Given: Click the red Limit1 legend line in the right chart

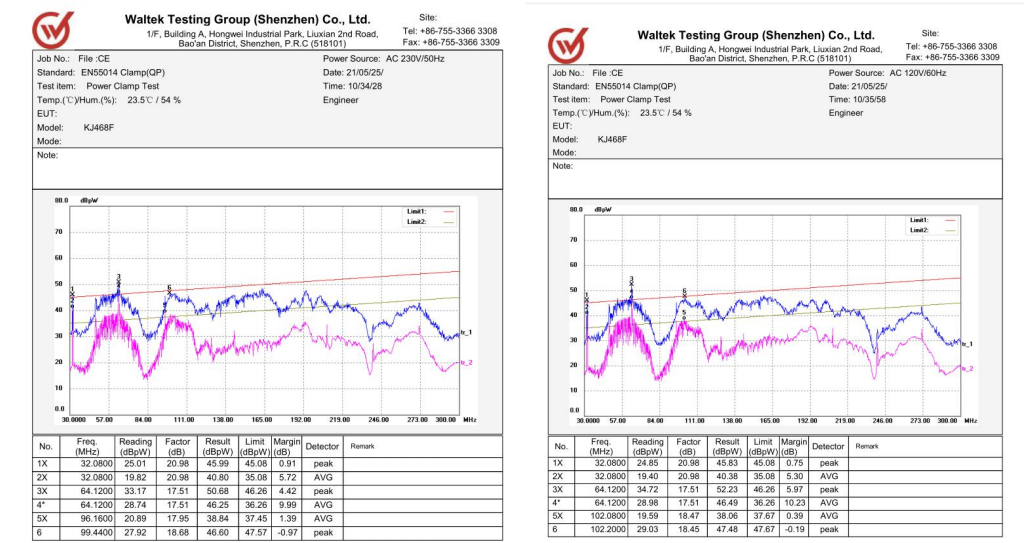Looking at the screenshot, I should [950, 220].
